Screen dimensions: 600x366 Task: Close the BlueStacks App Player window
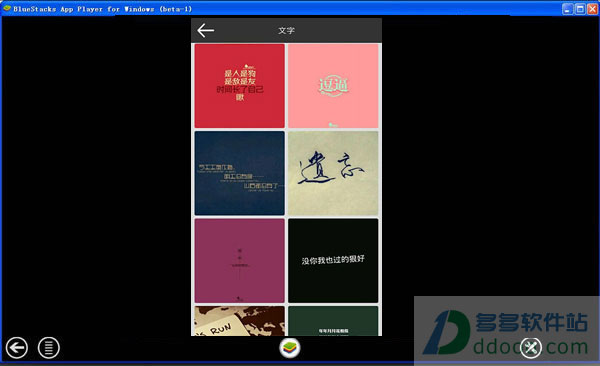tap(592, 8)
